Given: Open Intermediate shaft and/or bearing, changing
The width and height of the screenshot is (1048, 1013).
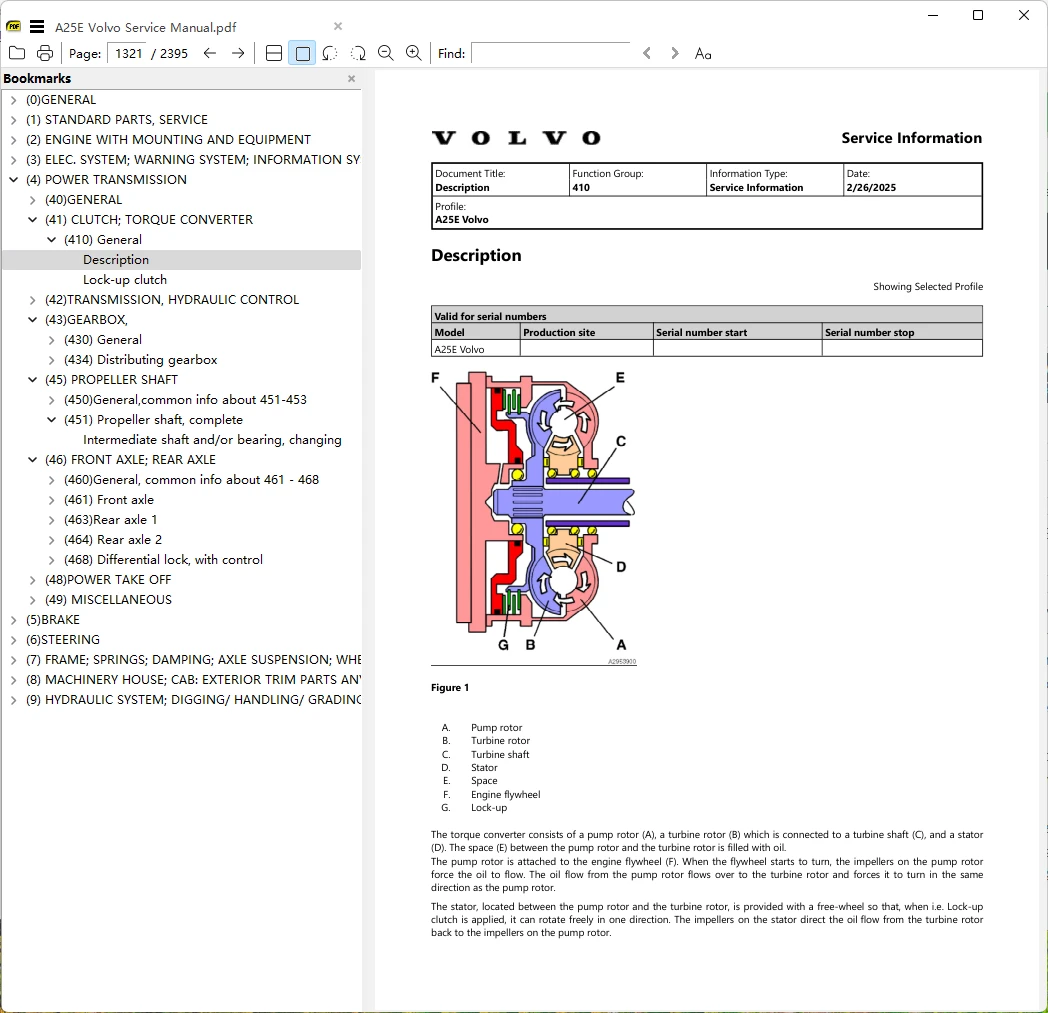Looking at the screenshot, I should point(212,440).
